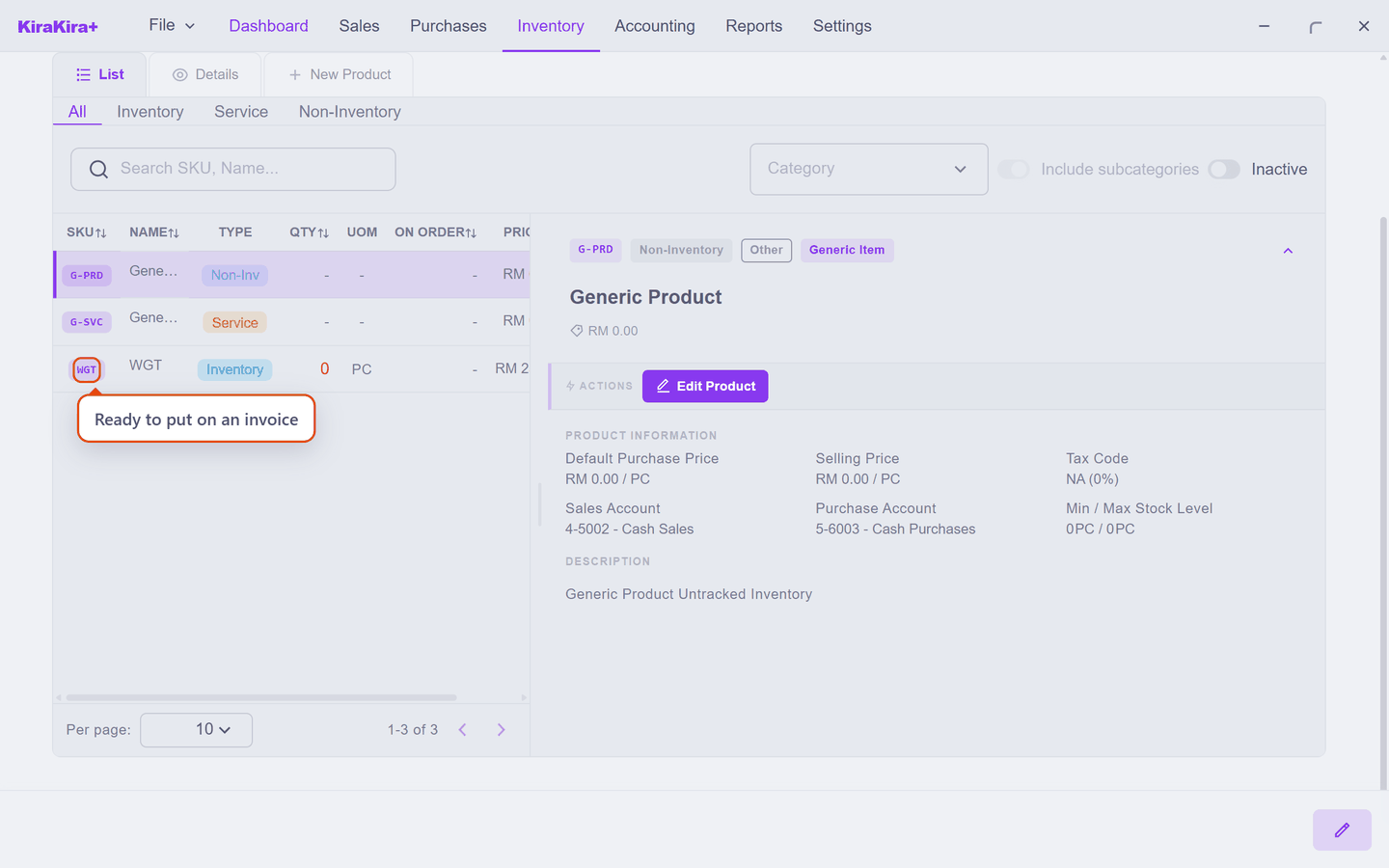Select the Inventory filter tab
The width and height of the screenshot is (1389, 868).
pos(150,112)
